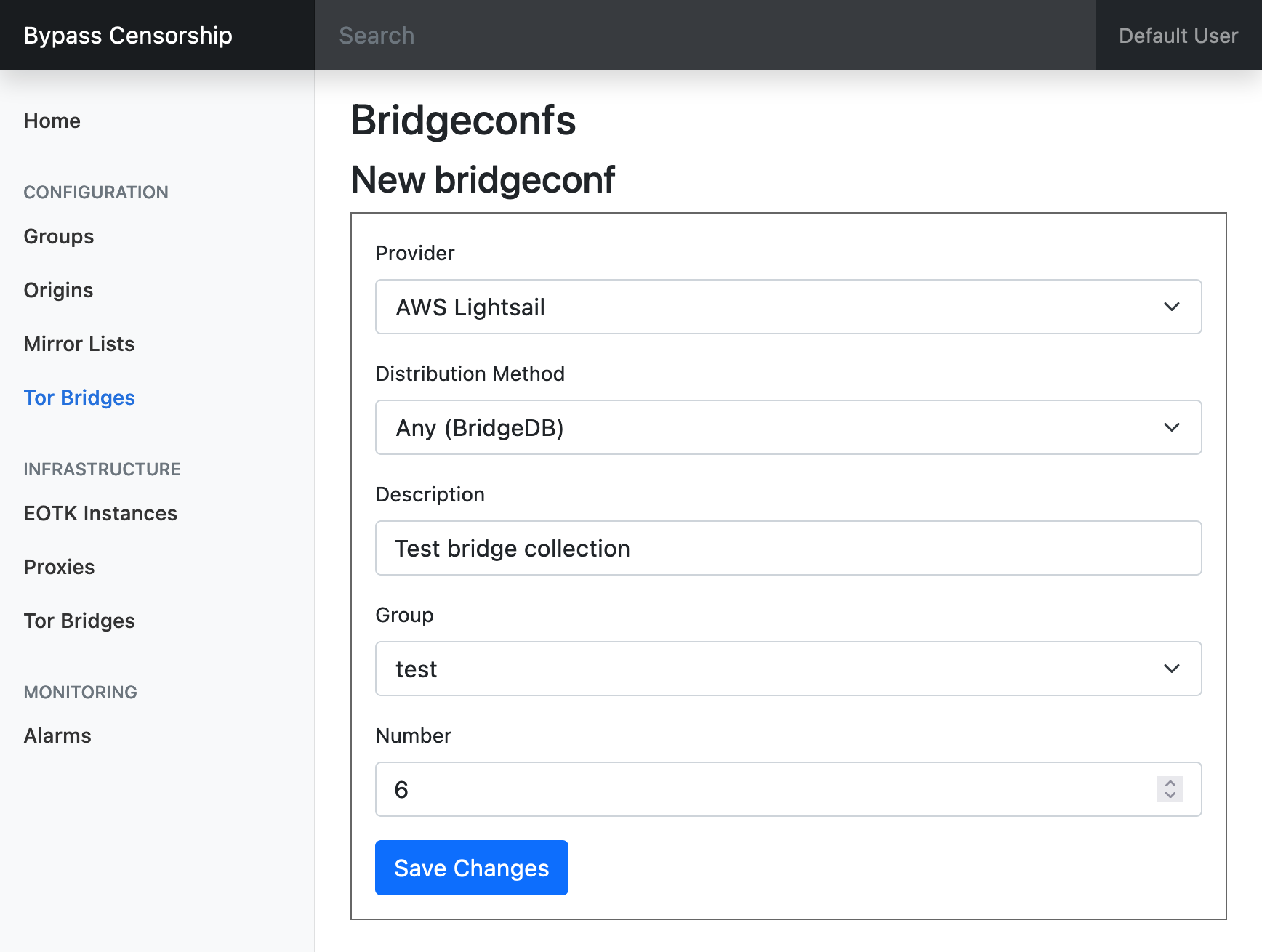Expand the Distribution Method dropdown
The image size is (1262, 952).
pos(788,427)
